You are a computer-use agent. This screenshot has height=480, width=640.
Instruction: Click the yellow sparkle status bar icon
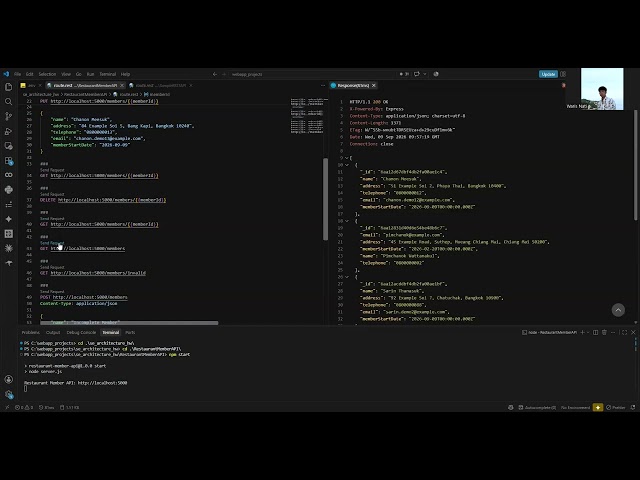tap(598, 407)
